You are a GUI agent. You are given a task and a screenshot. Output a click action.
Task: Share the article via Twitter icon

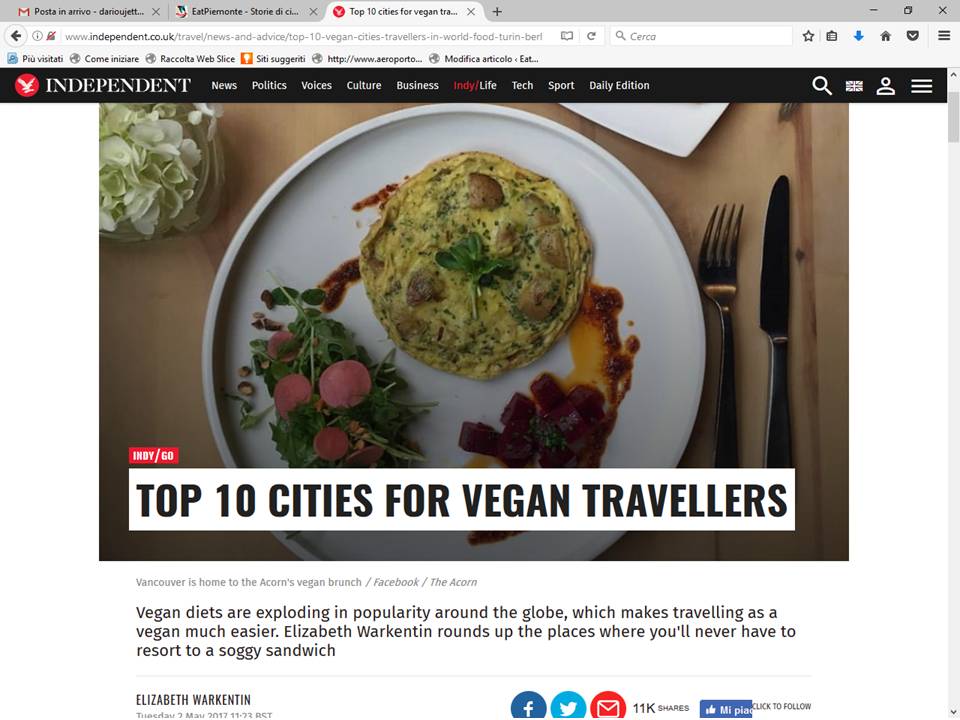568,706
